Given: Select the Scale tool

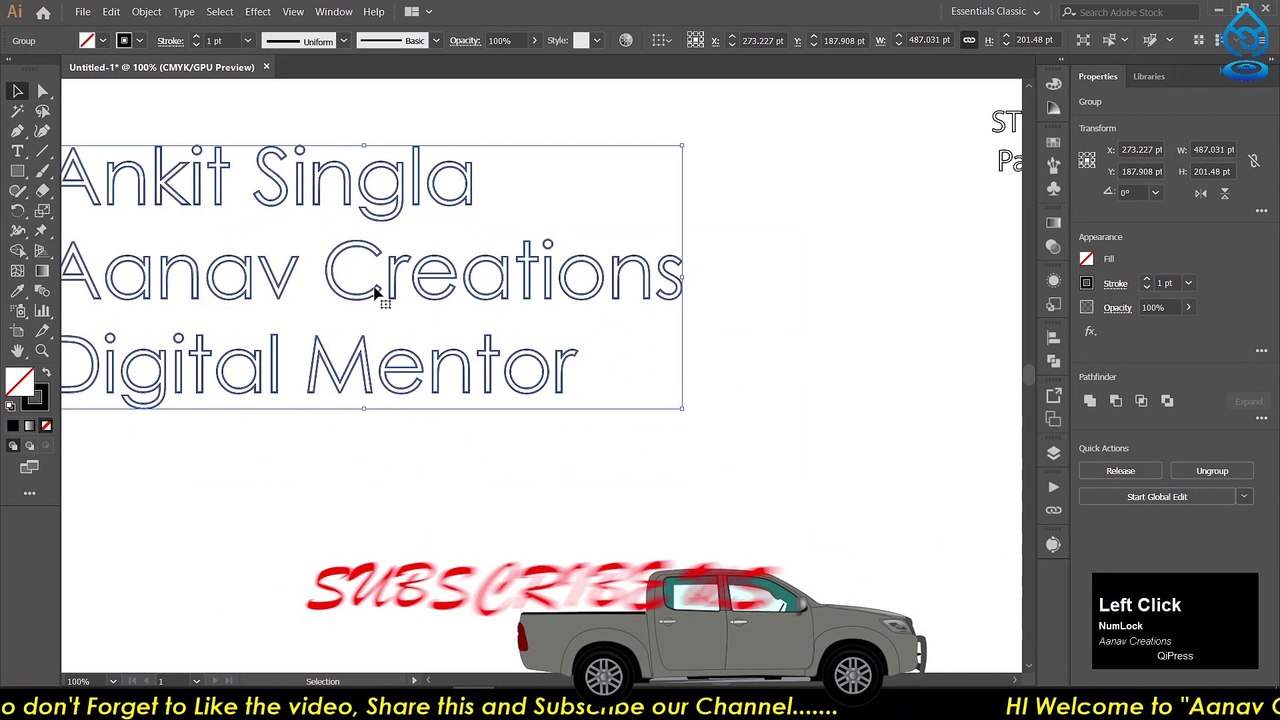Looking at the screenshot, I should point(42,211).
